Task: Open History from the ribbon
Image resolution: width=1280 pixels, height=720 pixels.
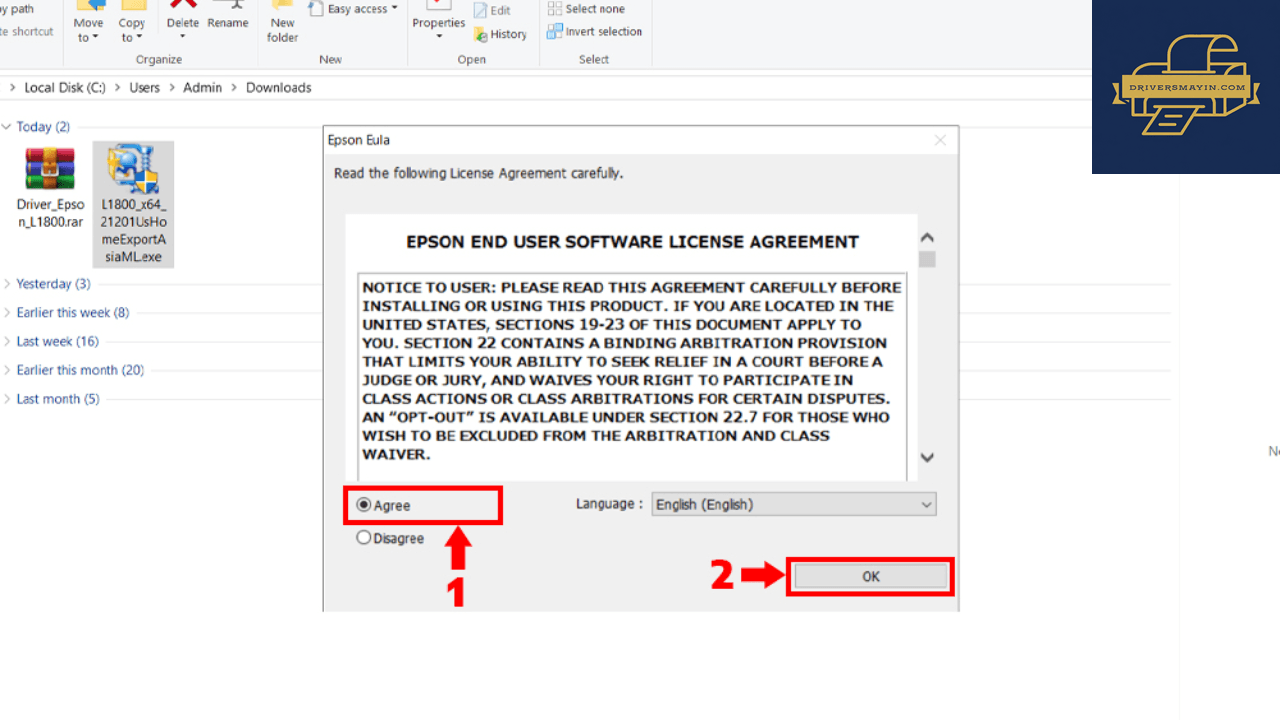Action: [499, 34]
